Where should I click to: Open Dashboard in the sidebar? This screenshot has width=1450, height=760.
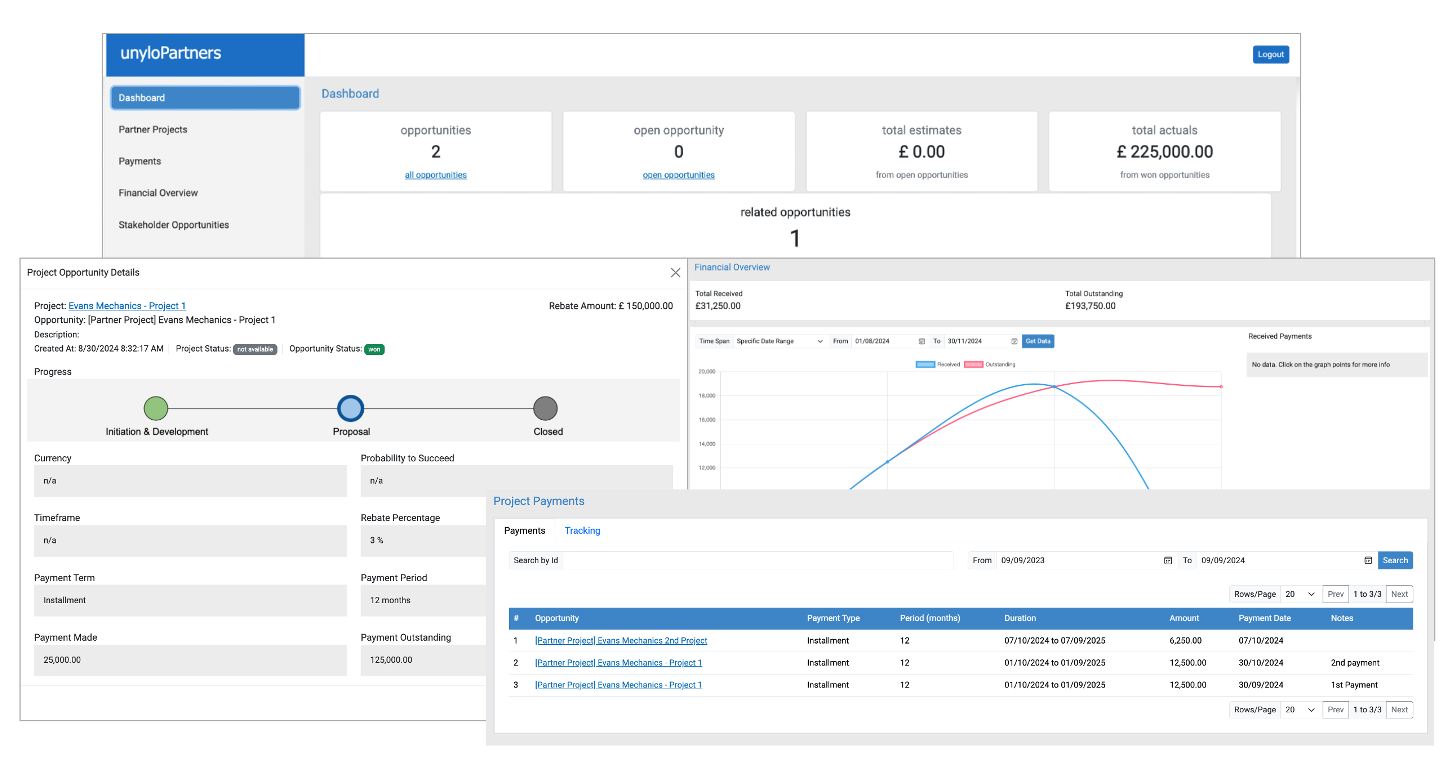coord(205,98)
